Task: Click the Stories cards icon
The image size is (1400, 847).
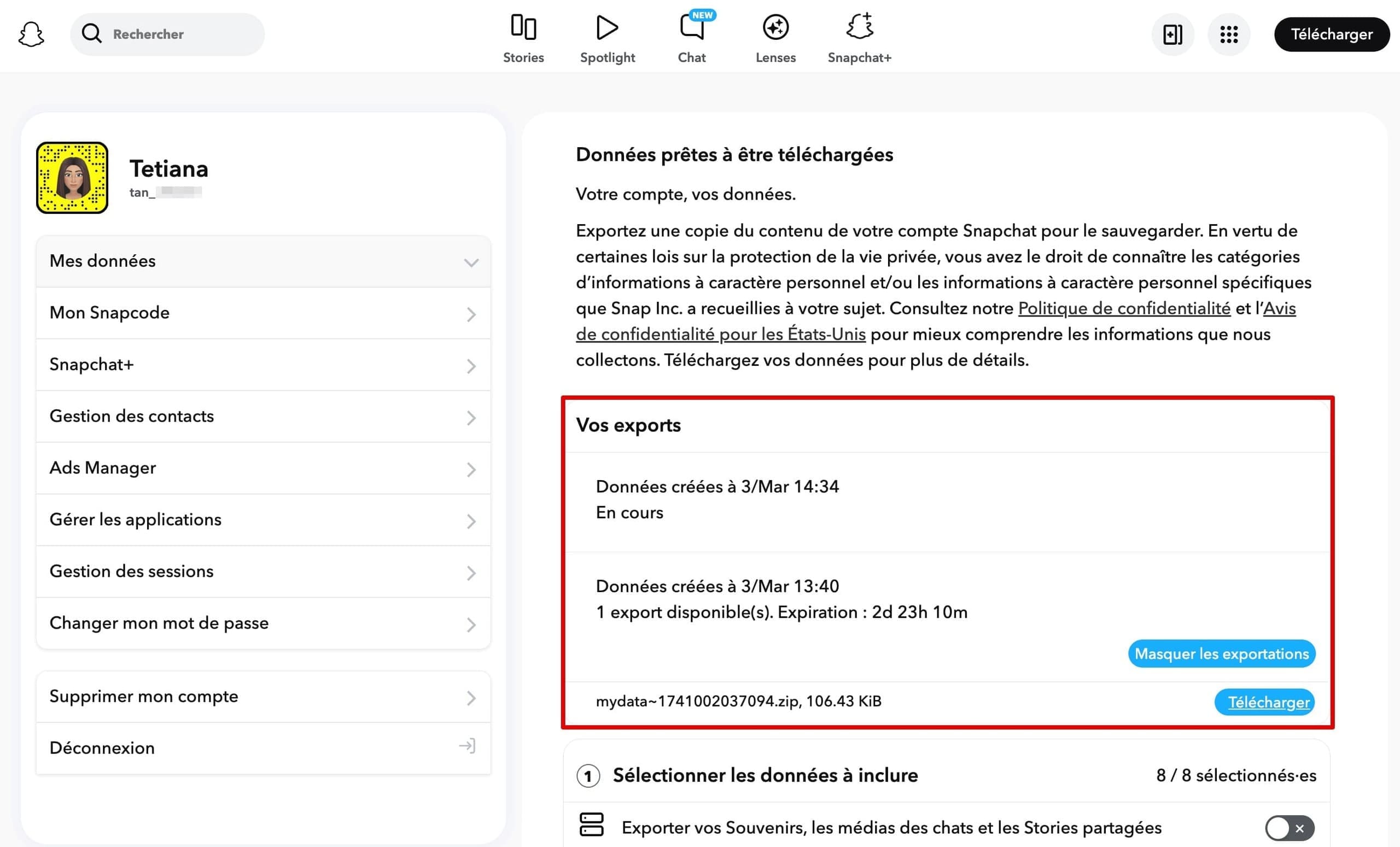Action: [x=523, y=27]
